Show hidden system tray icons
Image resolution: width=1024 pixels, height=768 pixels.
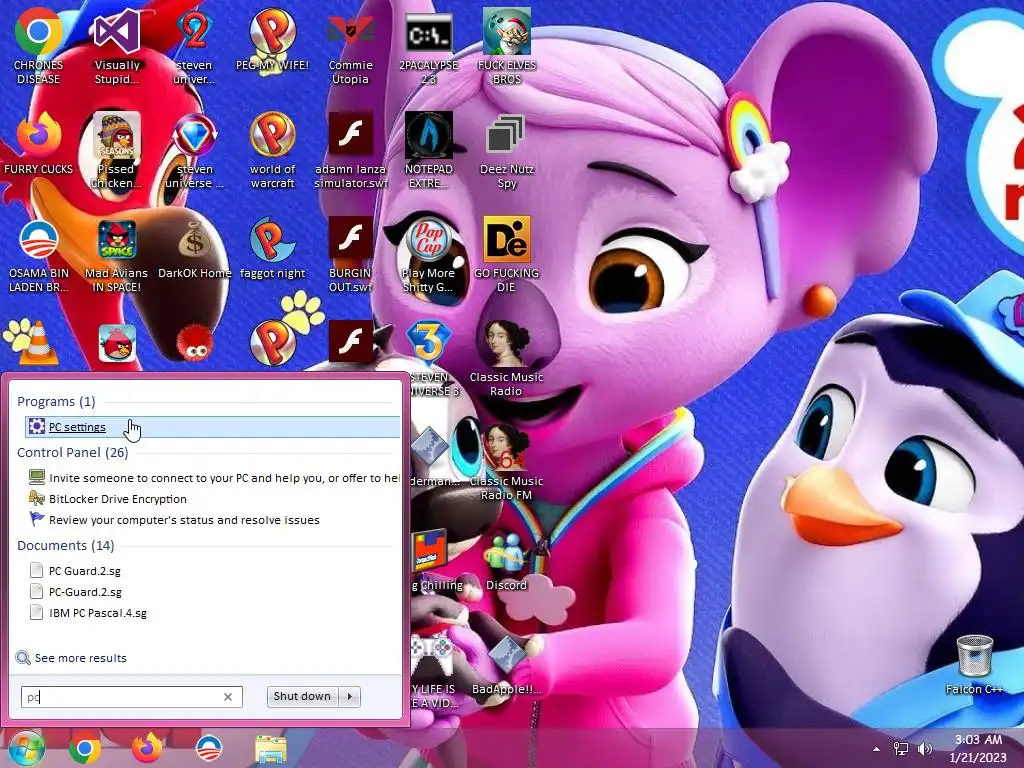876,749
